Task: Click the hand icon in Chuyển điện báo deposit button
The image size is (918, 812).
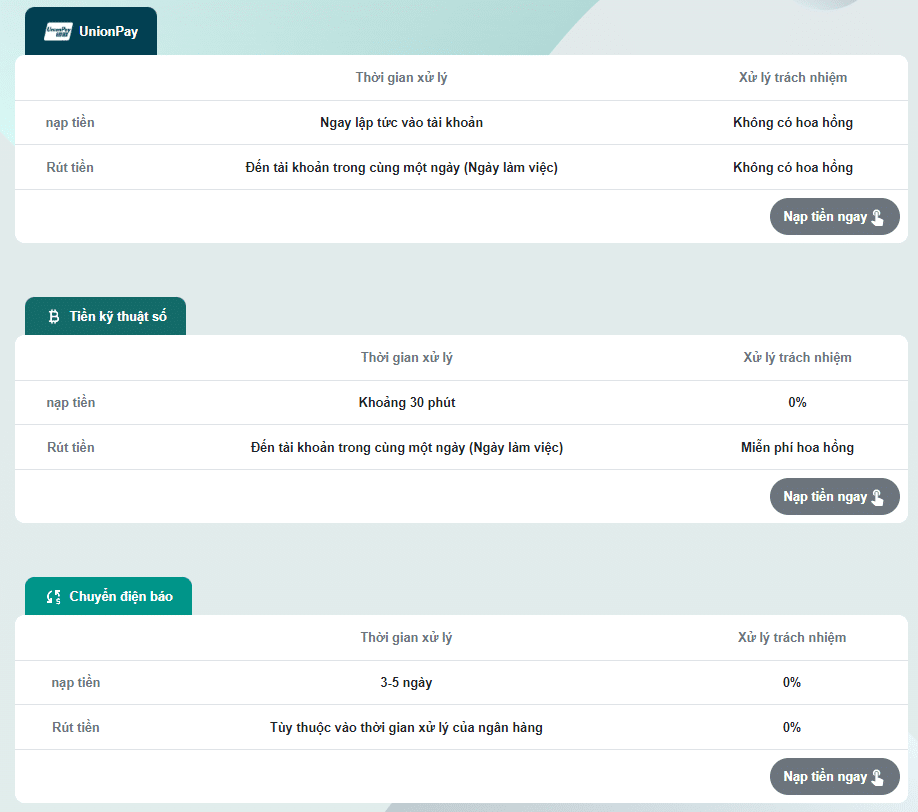Action: 878,777
